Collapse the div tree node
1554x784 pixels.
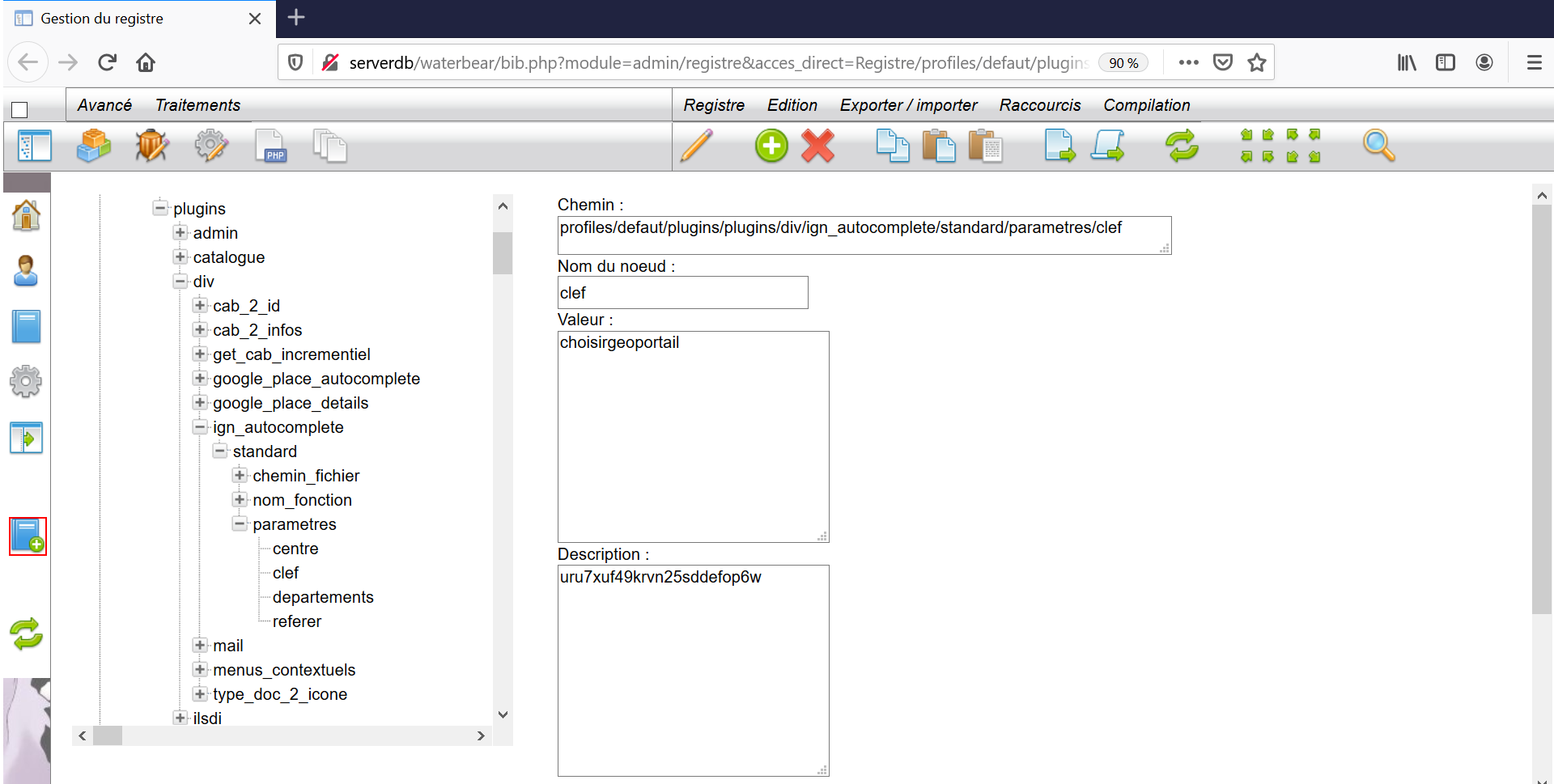(x=180, y=281)
